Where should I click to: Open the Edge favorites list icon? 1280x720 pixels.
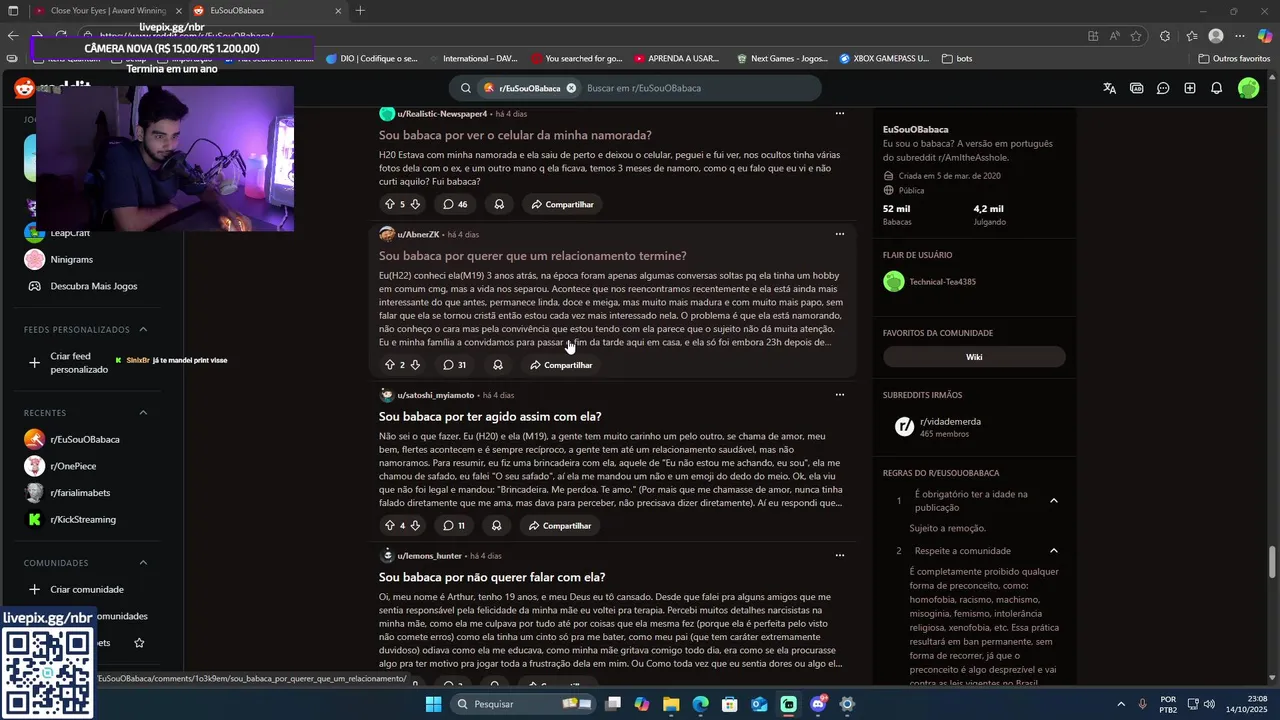(x=1192, y=36)
